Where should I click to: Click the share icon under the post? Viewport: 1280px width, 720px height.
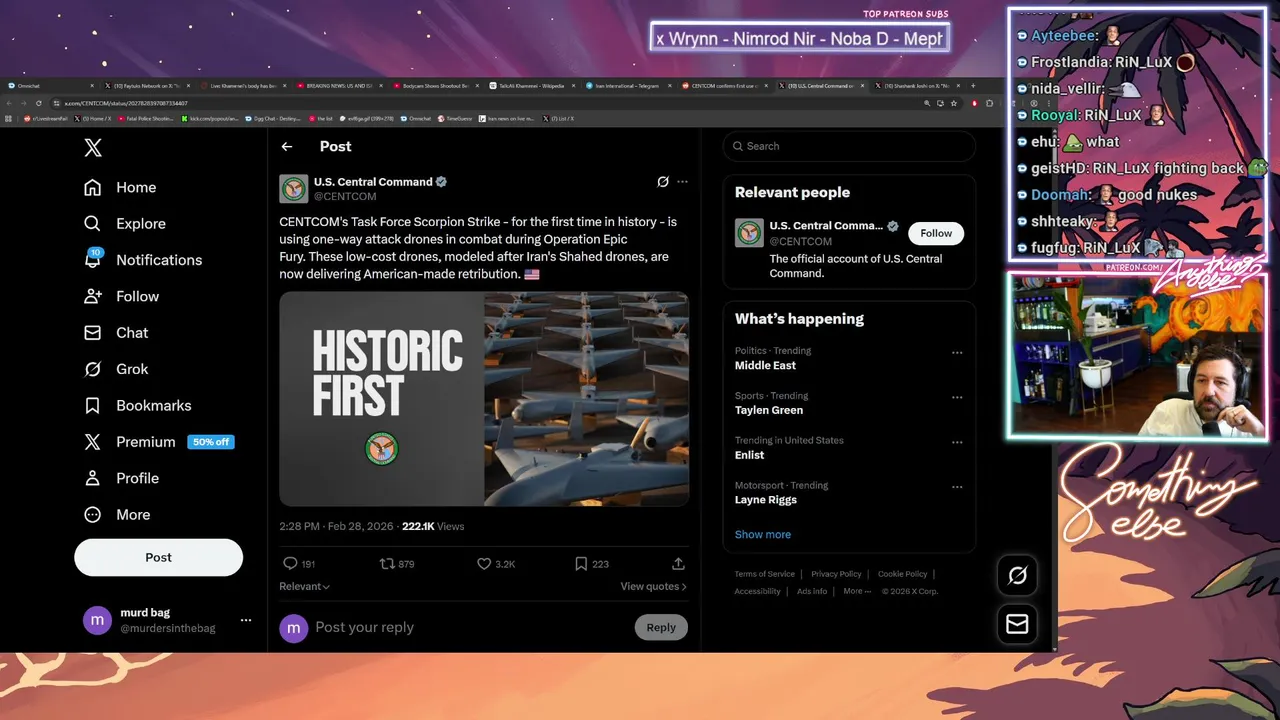(x=678, y=564)
